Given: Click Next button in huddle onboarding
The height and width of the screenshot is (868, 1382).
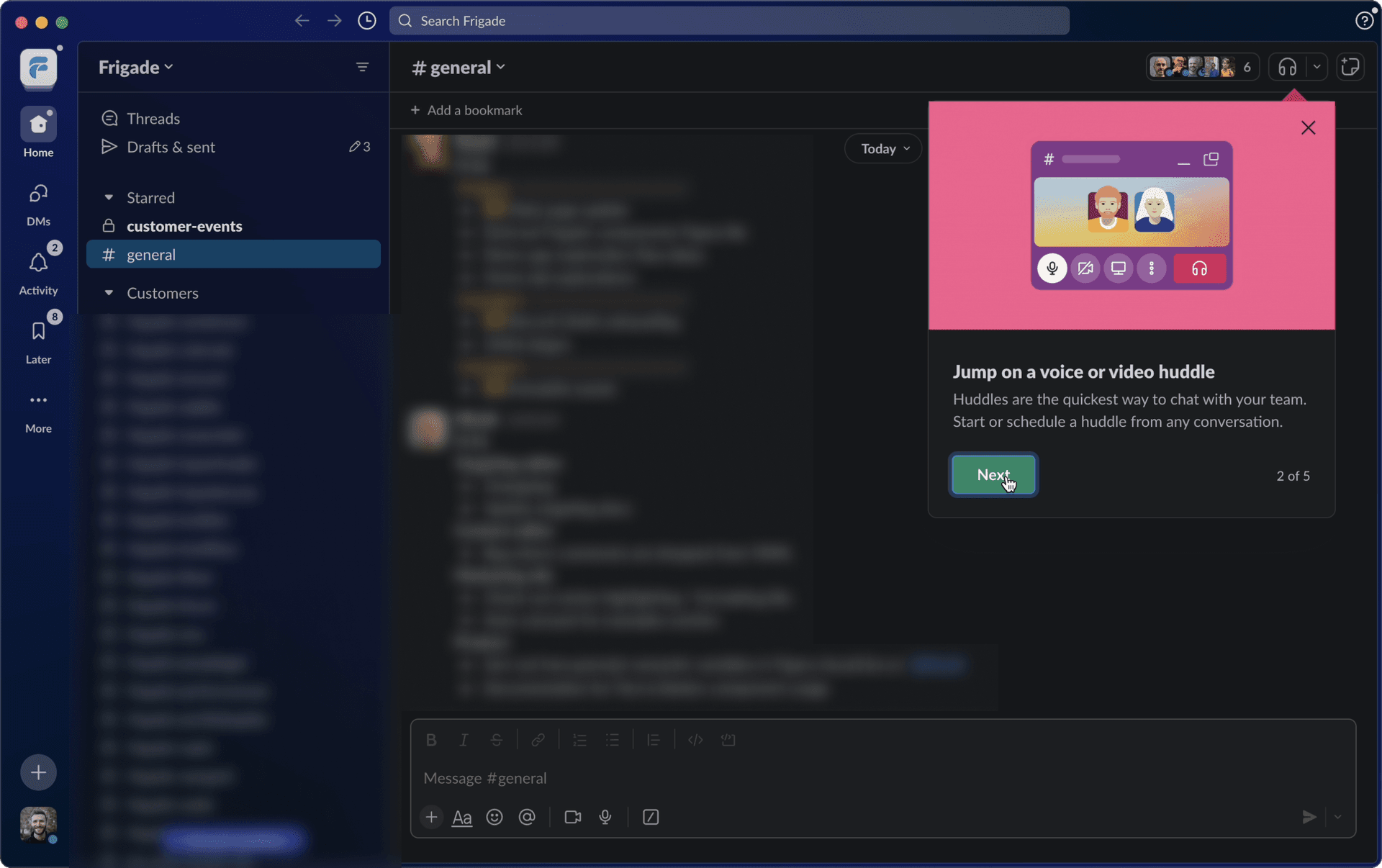Looking at the screenshot, I should [993, 475].
